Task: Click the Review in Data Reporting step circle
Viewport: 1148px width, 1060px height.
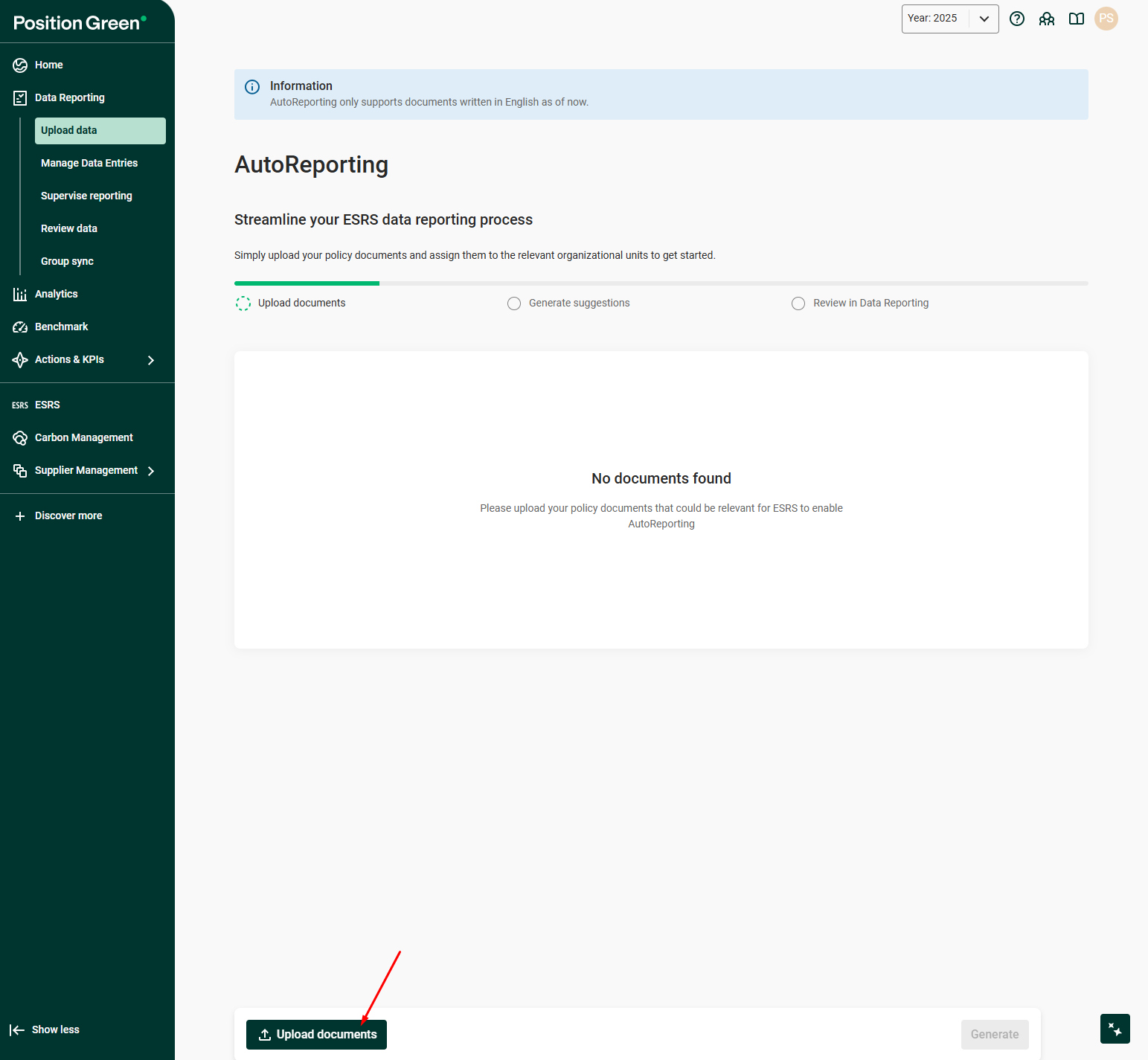Action: (798, 303)
